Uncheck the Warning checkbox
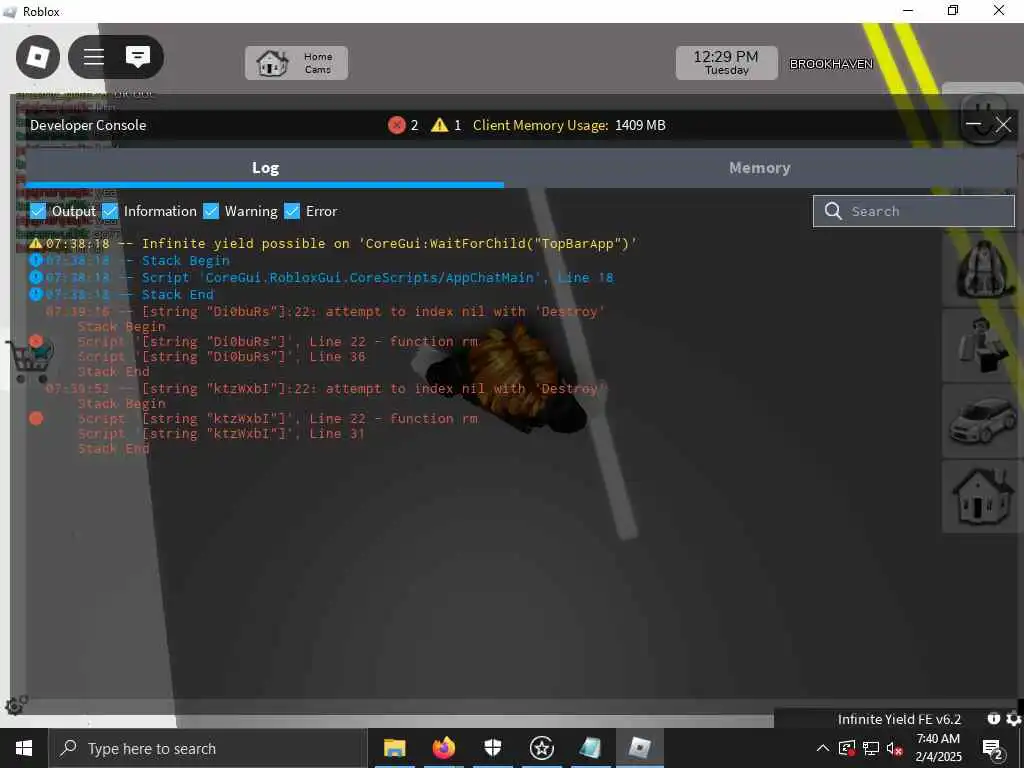The height and width of the screenshot is (768, 1024). coord(211,211)
